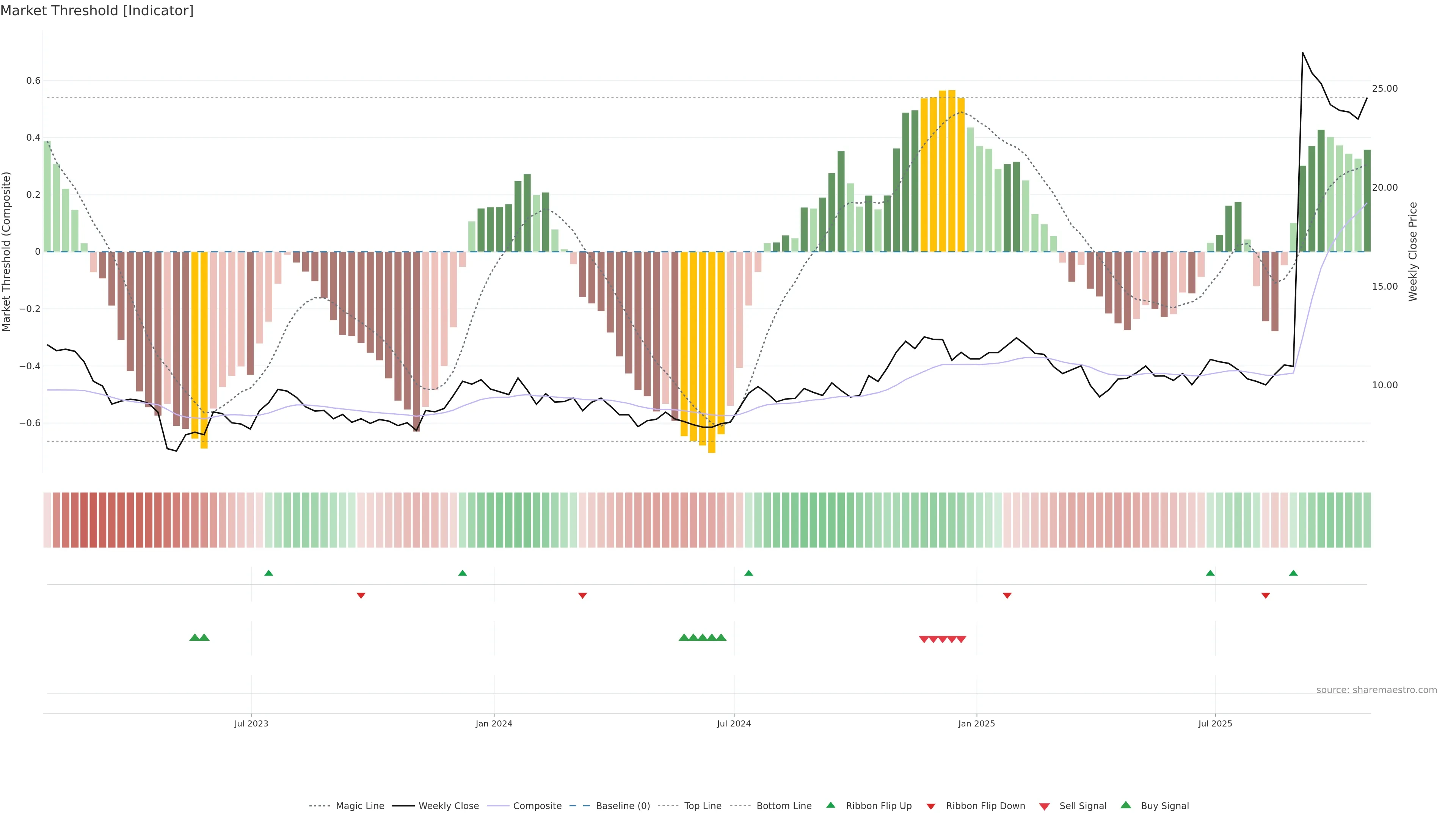Toggle Buy Signal in the legend
This screenshot has height=819, width=1456.
pyautogui.click(x=1164, y=806)
